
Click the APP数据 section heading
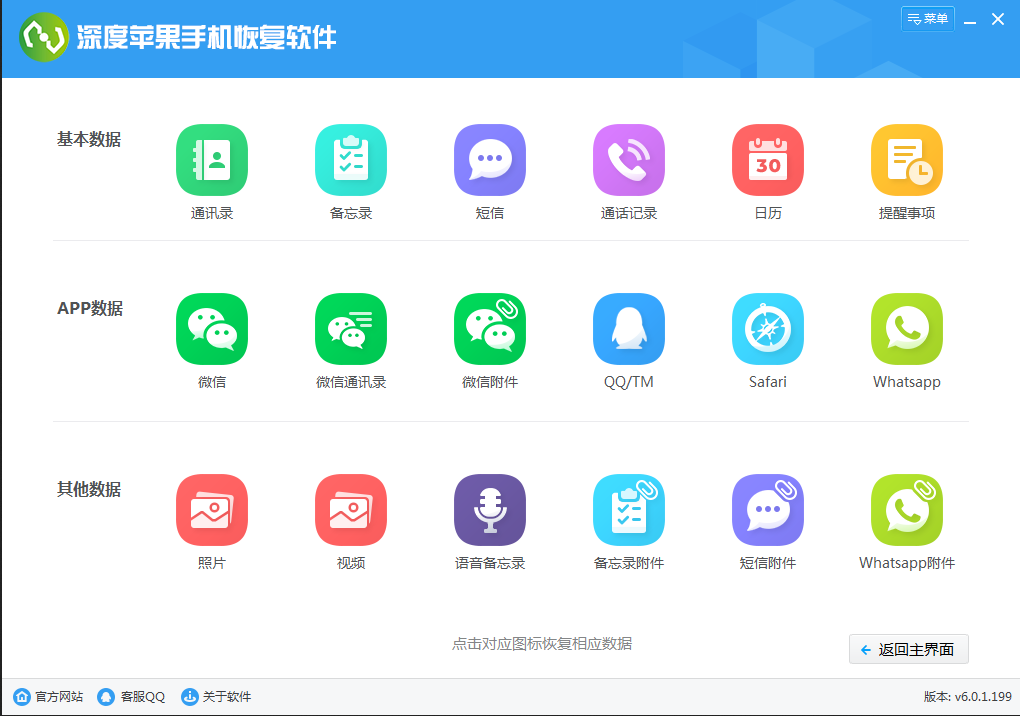tap(90, 308)
